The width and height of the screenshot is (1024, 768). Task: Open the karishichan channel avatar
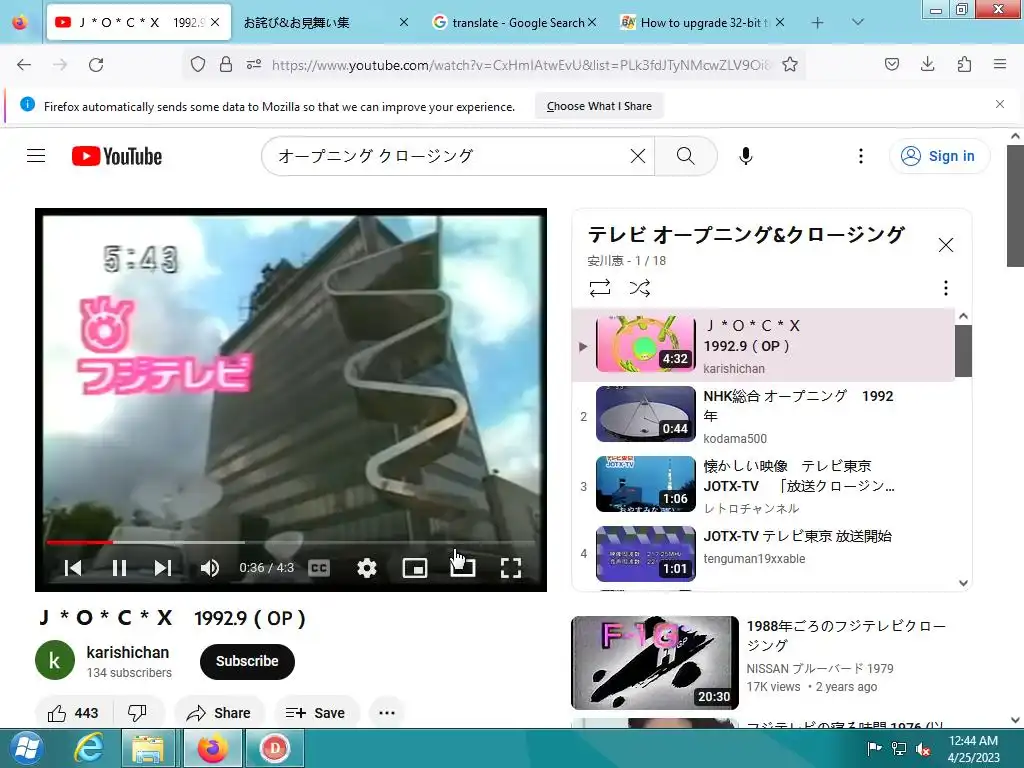(55, 660)
